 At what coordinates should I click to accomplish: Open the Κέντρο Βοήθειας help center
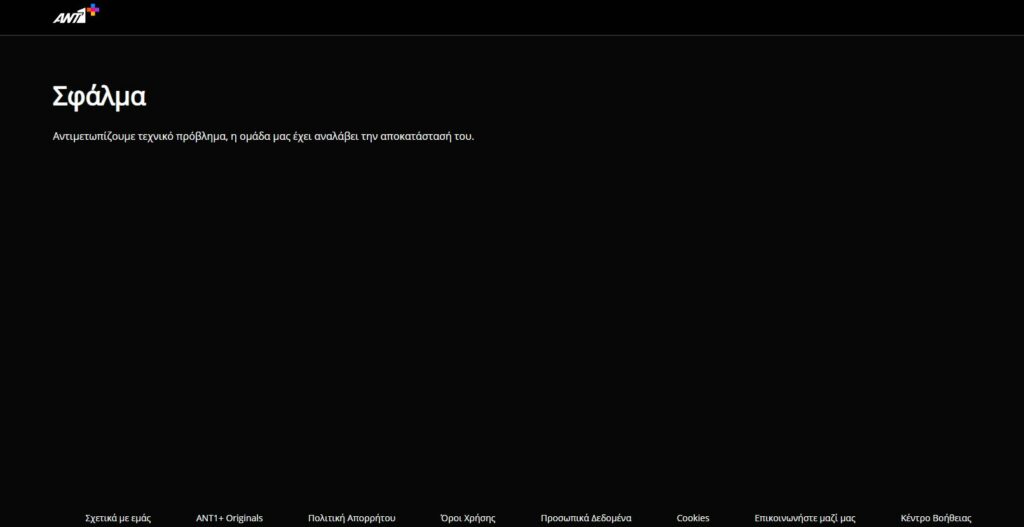click(936, 518)
